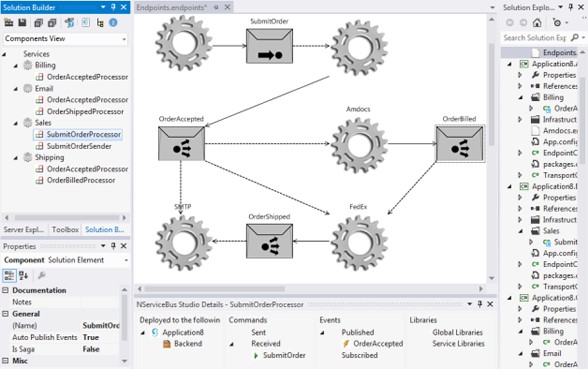
Task: Expand Properties under first Application8 project
Action: pyautogui.click(x=520, y=75)
